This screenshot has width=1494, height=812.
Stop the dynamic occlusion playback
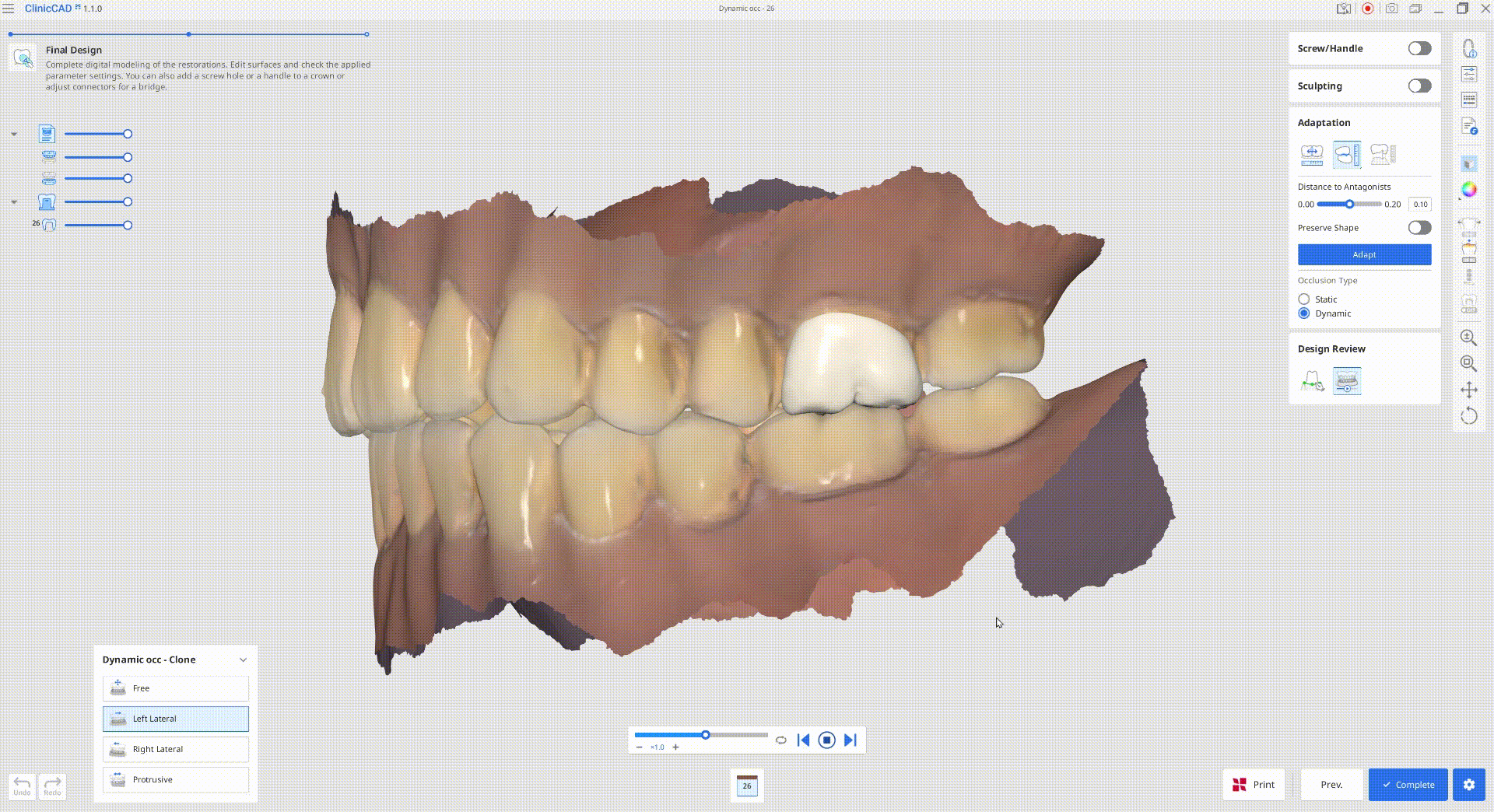click(826, 740)
